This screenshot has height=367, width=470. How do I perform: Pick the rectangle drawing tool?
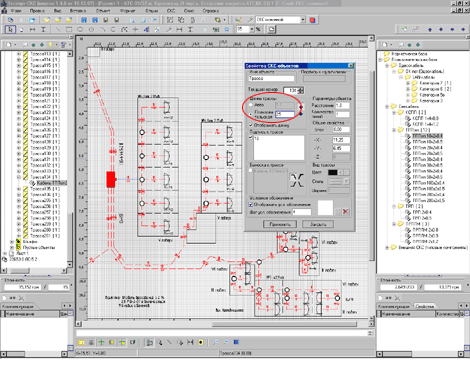69,29
